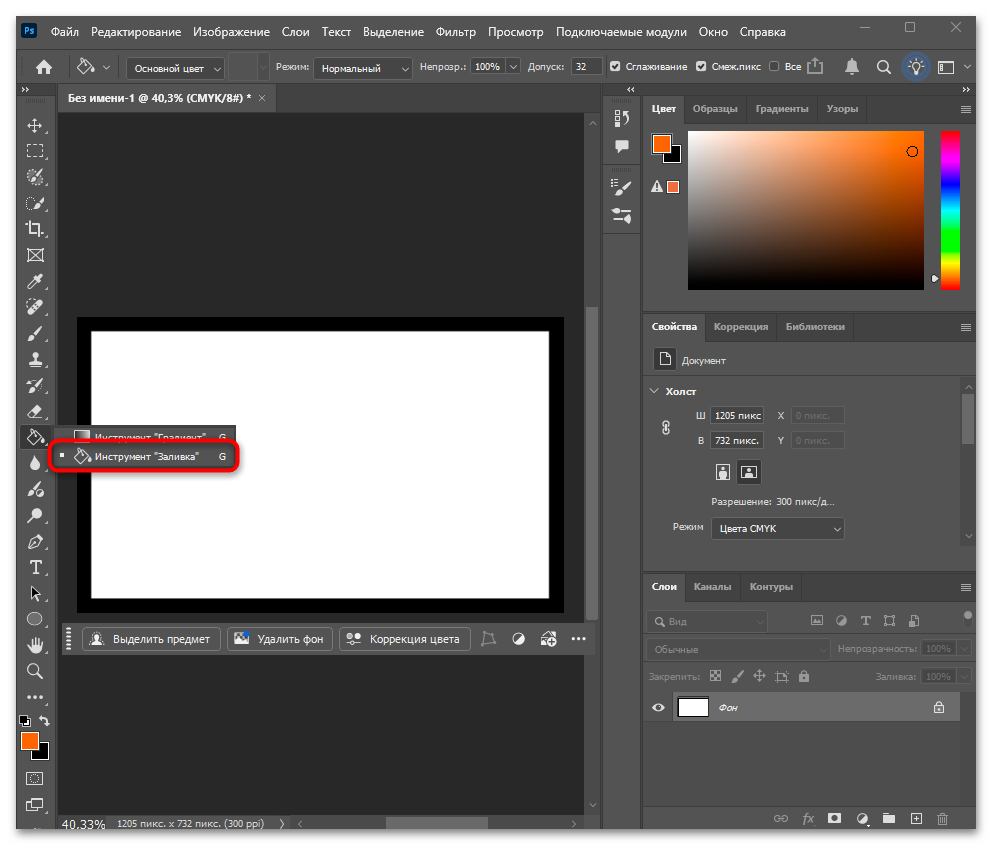Select the Crop tool
This screenshot has height=845, width=992.
pos(35,228)
